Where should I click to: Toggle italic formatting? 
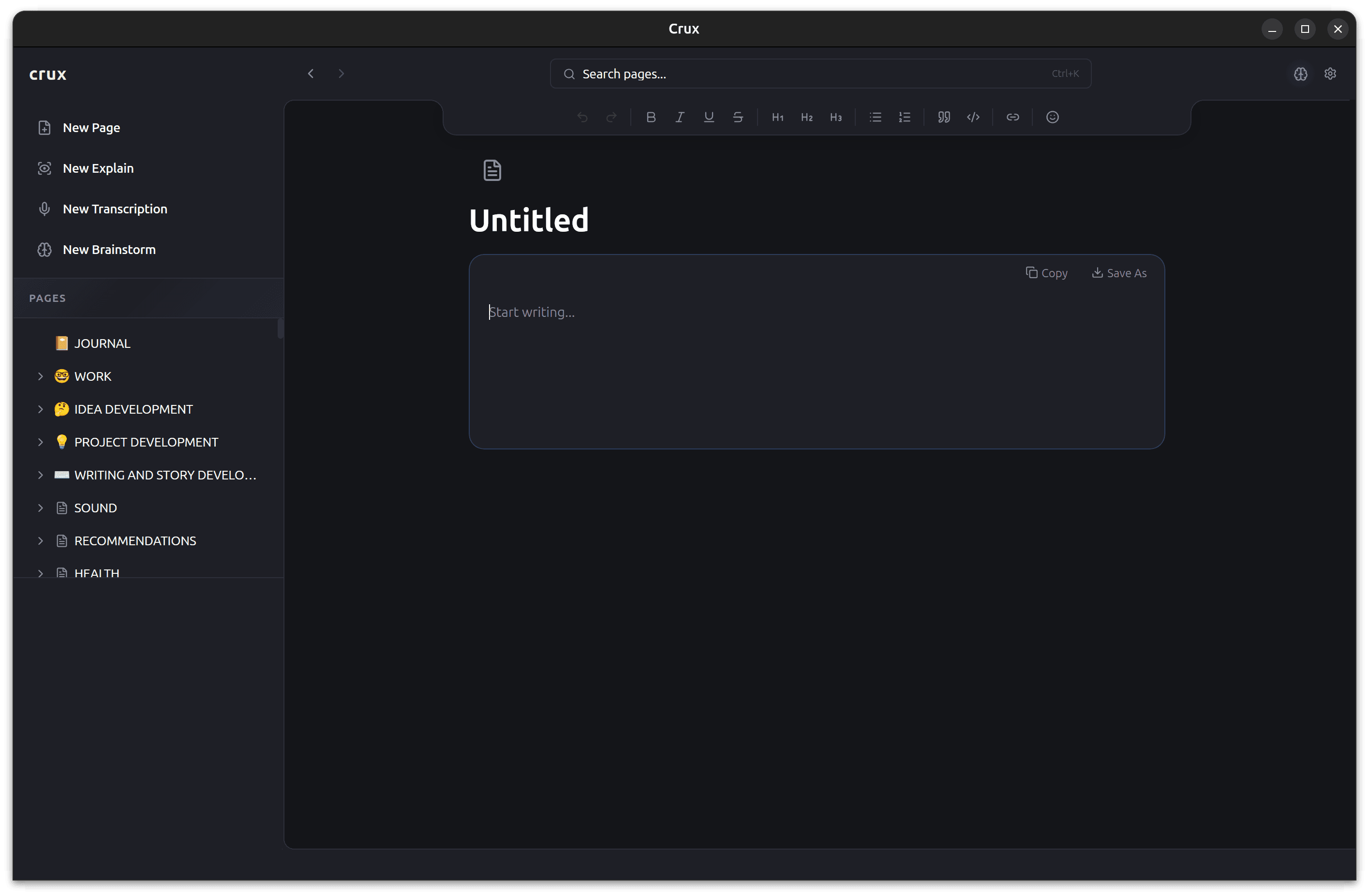click(680, 117)
